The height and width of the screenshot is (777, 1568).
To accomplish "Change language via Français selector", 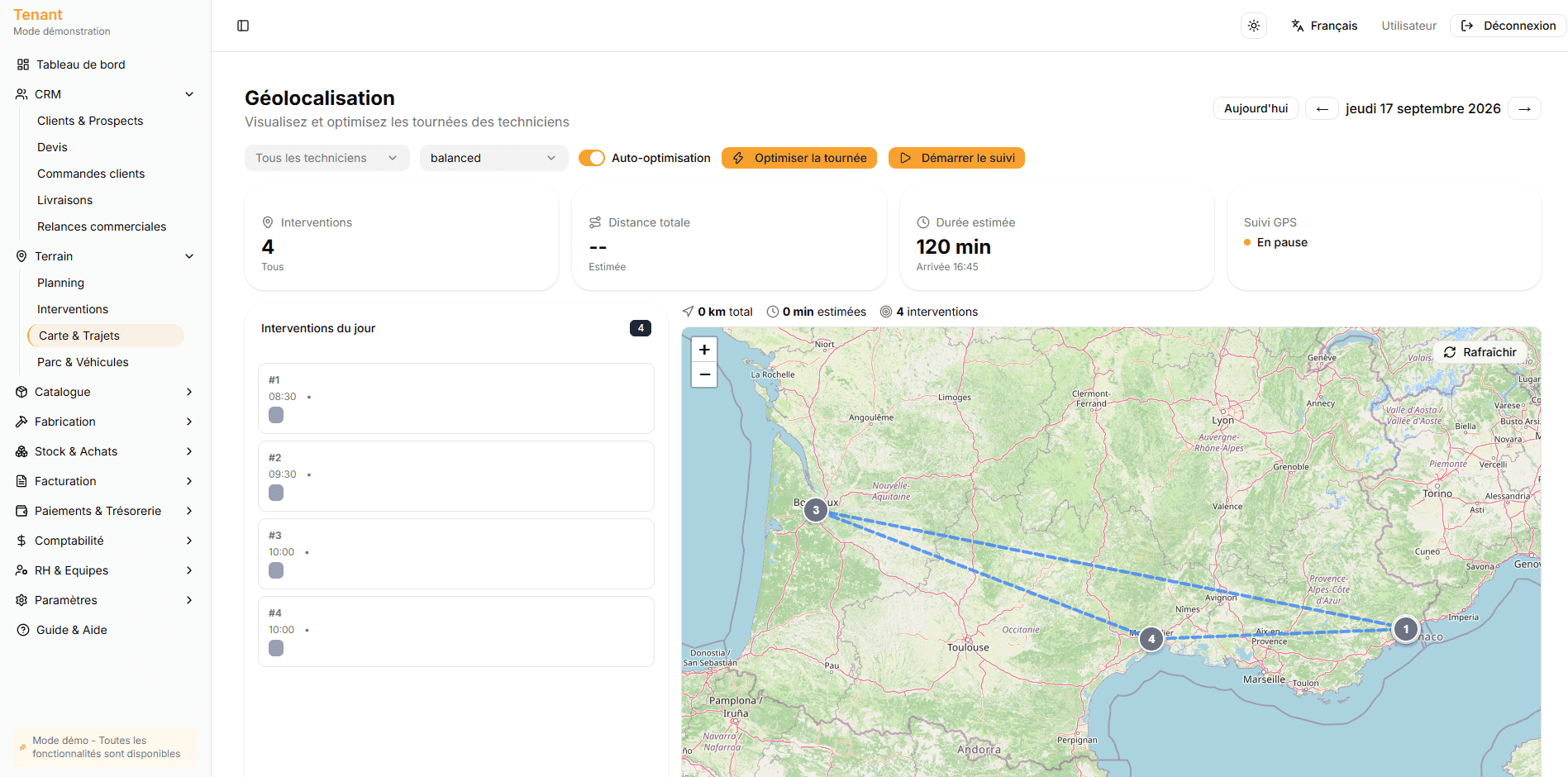I will (x=1324, y=26).
